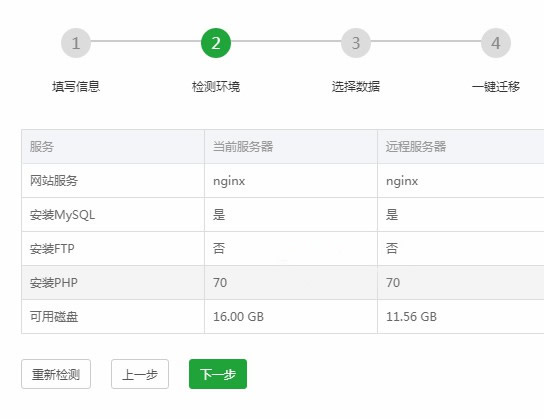Click the step 1 circle

click(x=76, y=43)
